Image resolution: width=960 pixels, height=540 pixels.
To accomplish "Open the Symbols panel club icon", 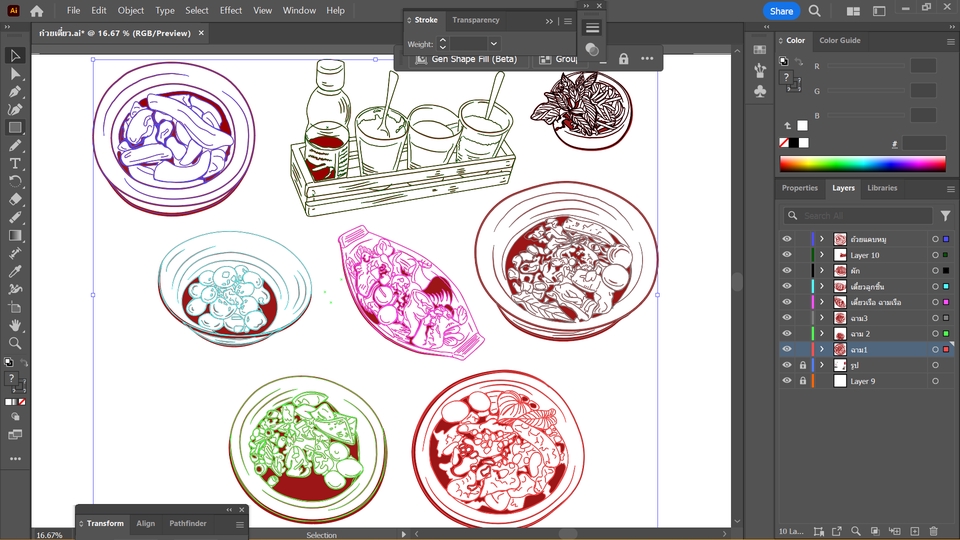I will (x=760, y=92).
